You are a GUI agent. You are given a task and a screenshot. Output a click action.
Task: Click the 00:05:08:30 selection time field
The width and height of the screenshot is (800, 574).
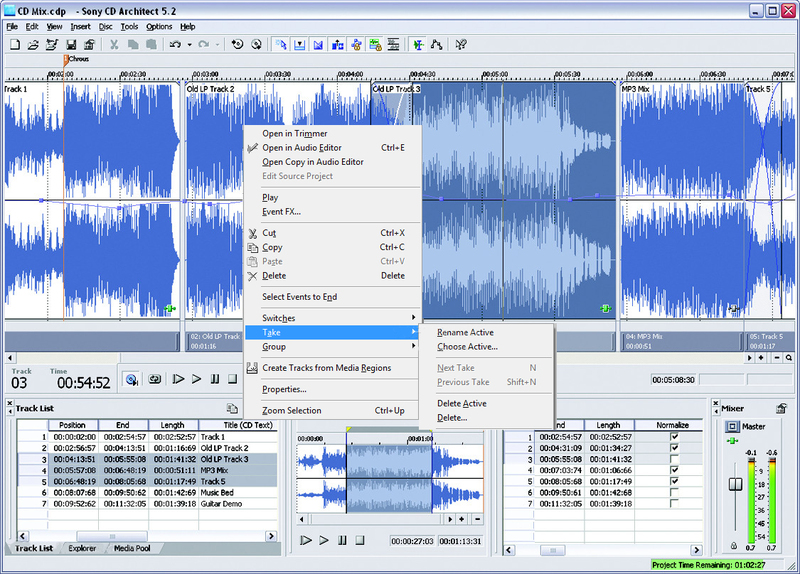(x=673, y=380)
